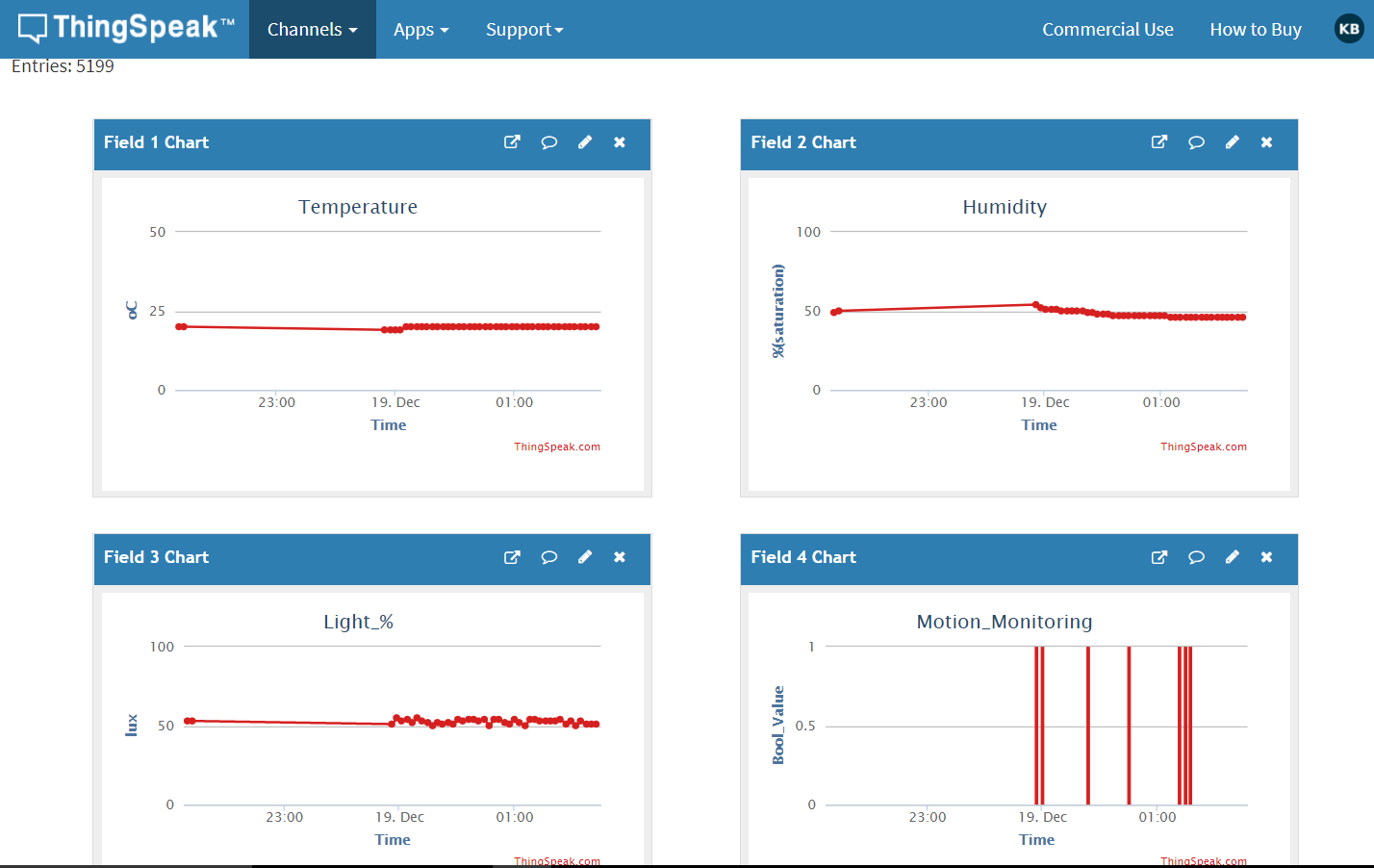Click the Motion_Monitoring chart title
1374x868 pixels.
pos(1005,622)
